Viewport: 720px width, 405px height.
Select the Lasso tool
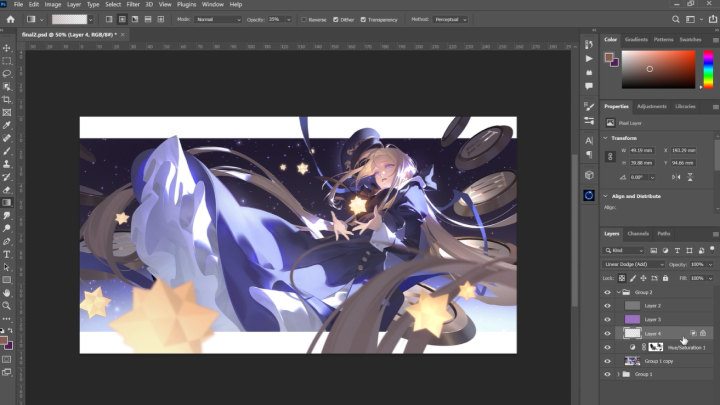pyautogui.click(x=7, y=73)
